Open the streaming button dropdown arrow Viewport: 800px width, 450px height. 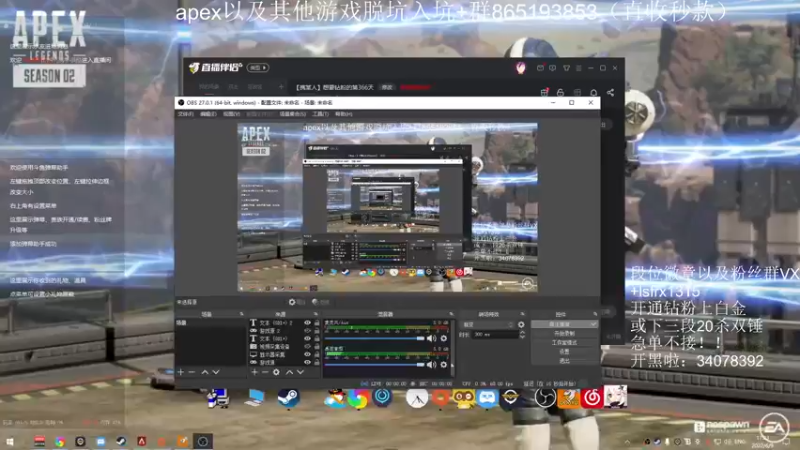point(593,324)
